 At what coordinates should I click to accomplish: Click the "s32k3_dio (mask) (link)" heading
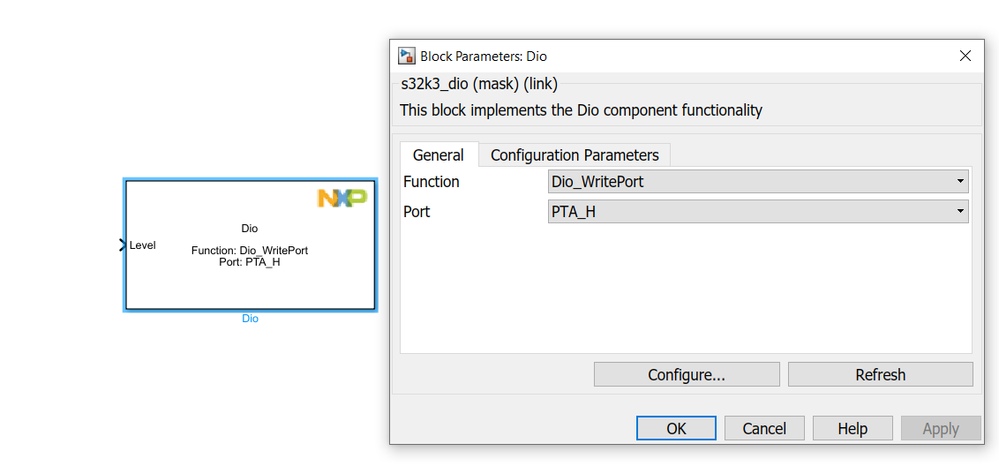pyautogui.click(x=478, y=84)
